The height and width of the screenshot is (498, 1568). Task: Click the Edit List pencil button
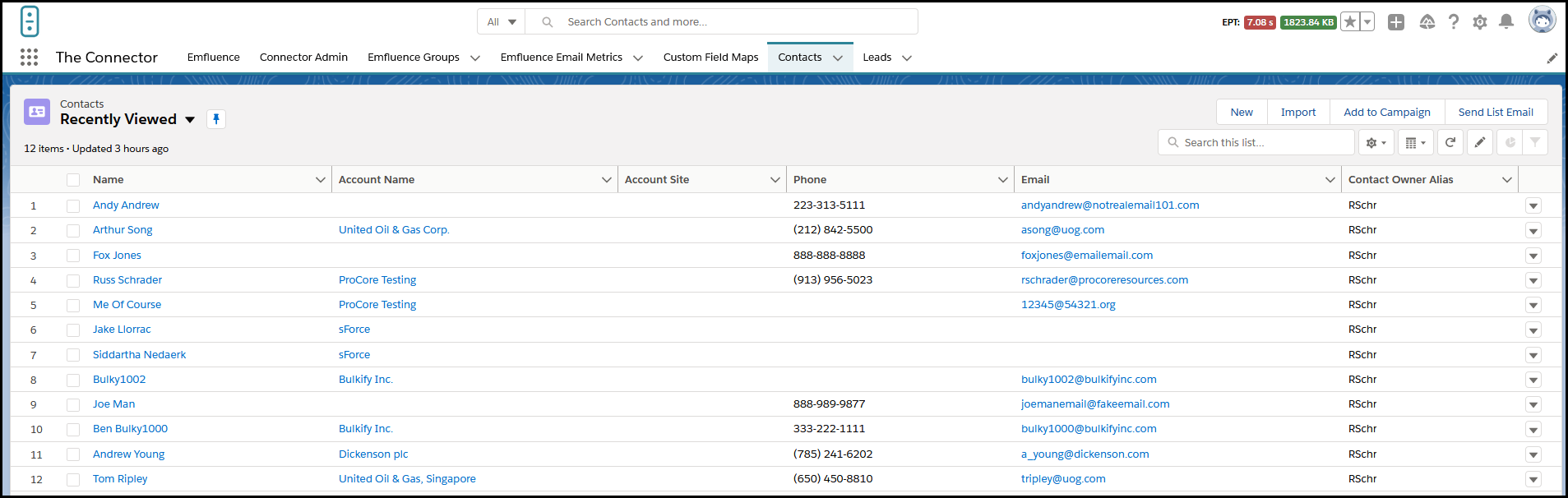click(x=1480, y=142)
